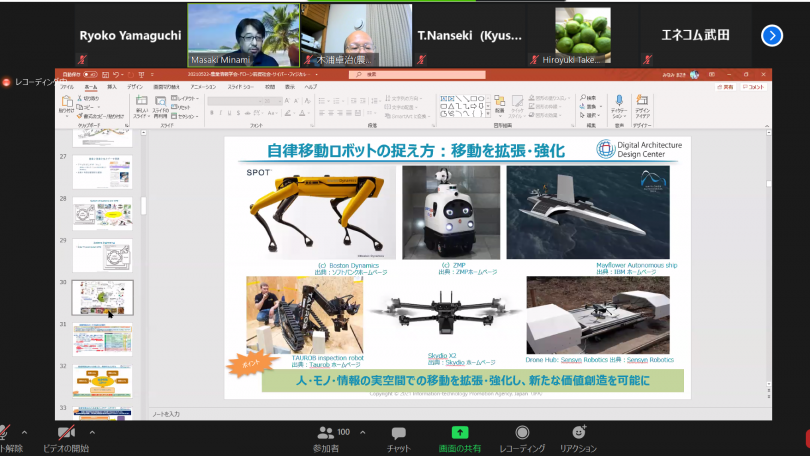810x456 pixels.
Task: Click the Dictate microphone icon
Action: point(619,101)
